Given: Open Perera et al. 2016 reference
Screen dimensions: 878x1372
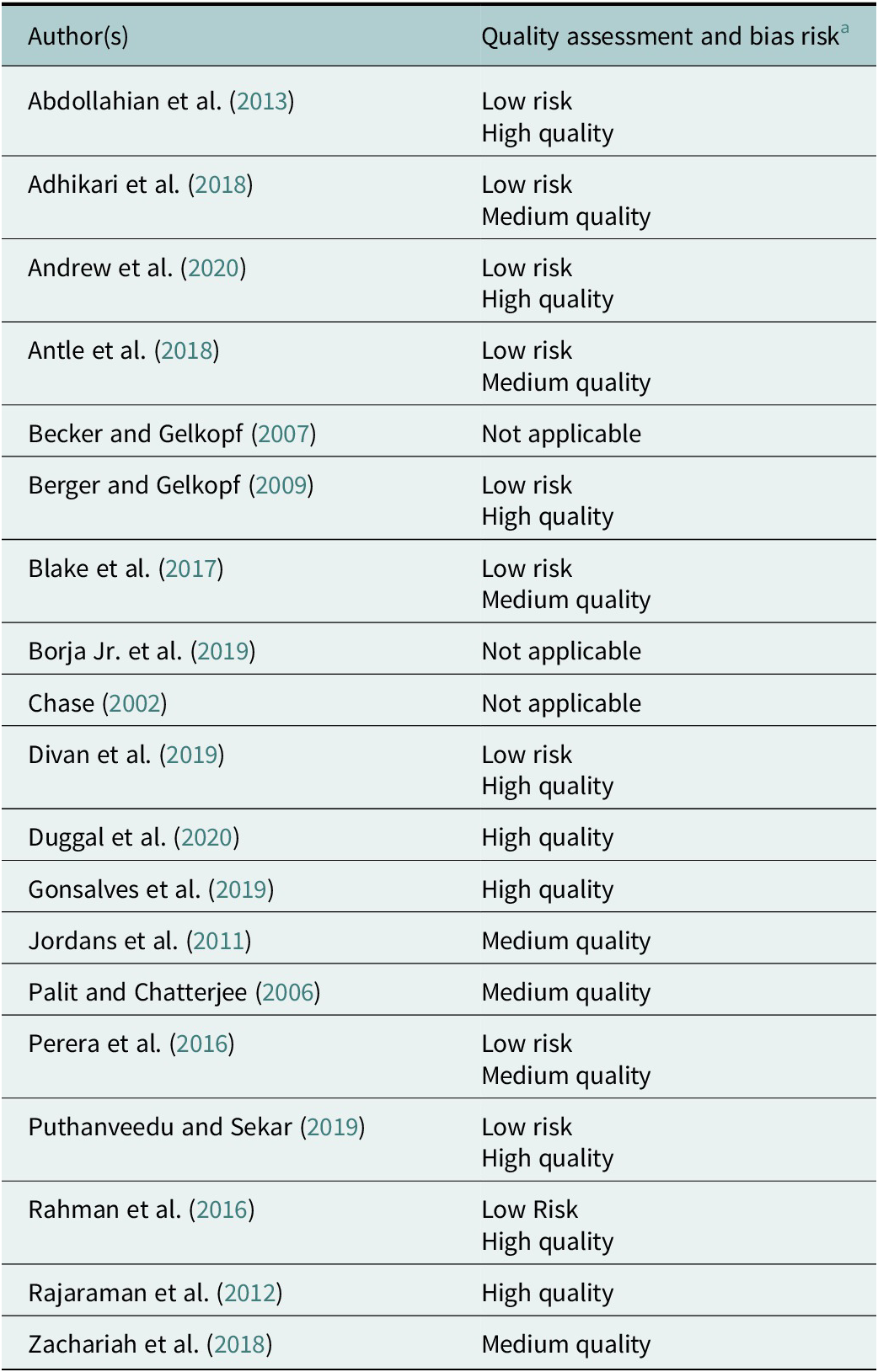Looking at the screenshot, I should pos(202,1044).
